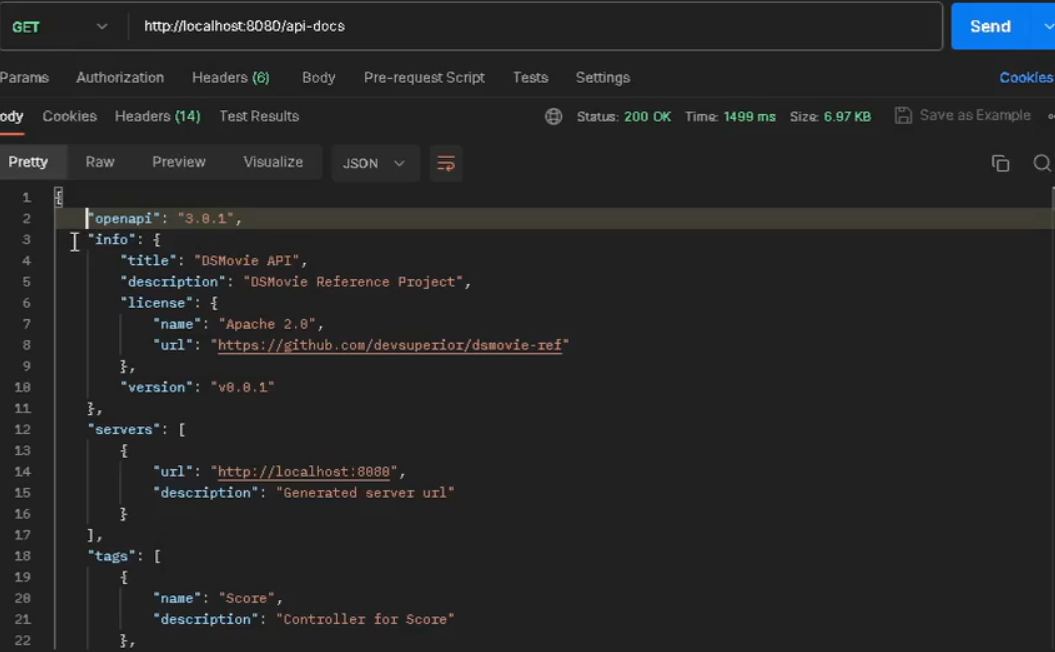Switch to Raw response view
The width and height of the screenshot is (1055, 652).
100,162
